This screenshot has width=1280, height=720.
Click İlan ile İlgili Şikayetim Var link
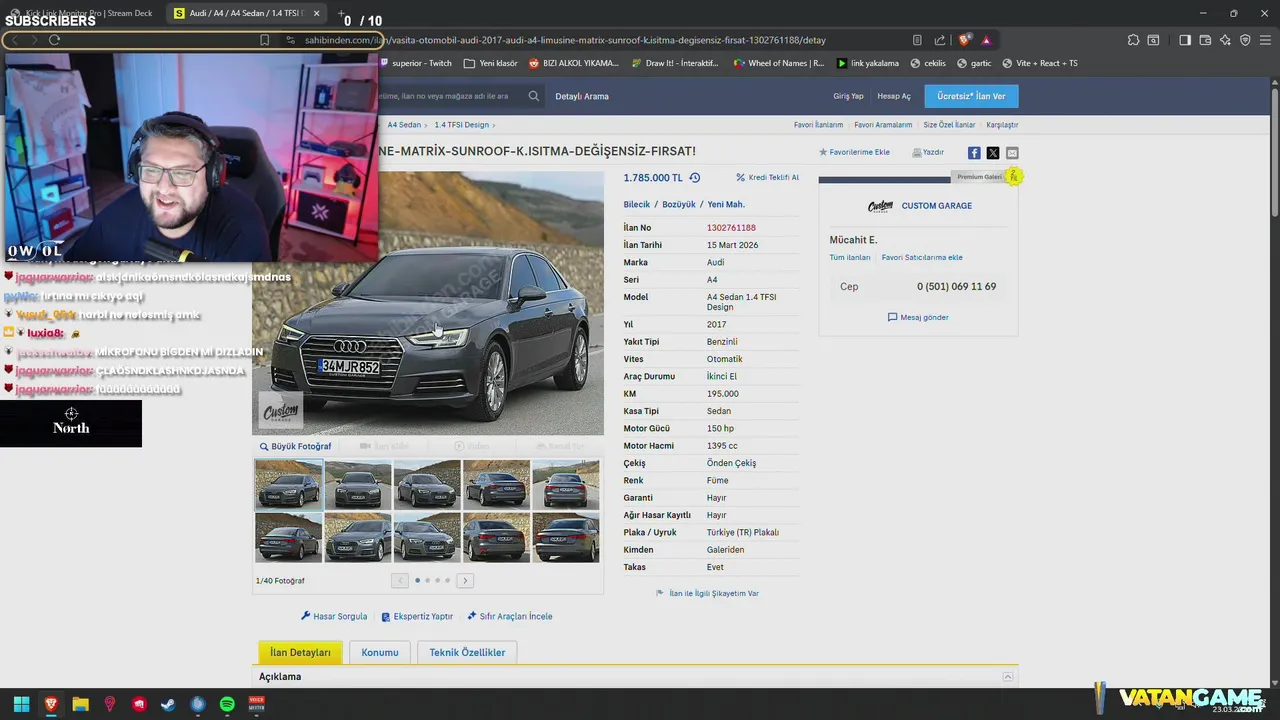pyautogui.click(x=707, y=594)
